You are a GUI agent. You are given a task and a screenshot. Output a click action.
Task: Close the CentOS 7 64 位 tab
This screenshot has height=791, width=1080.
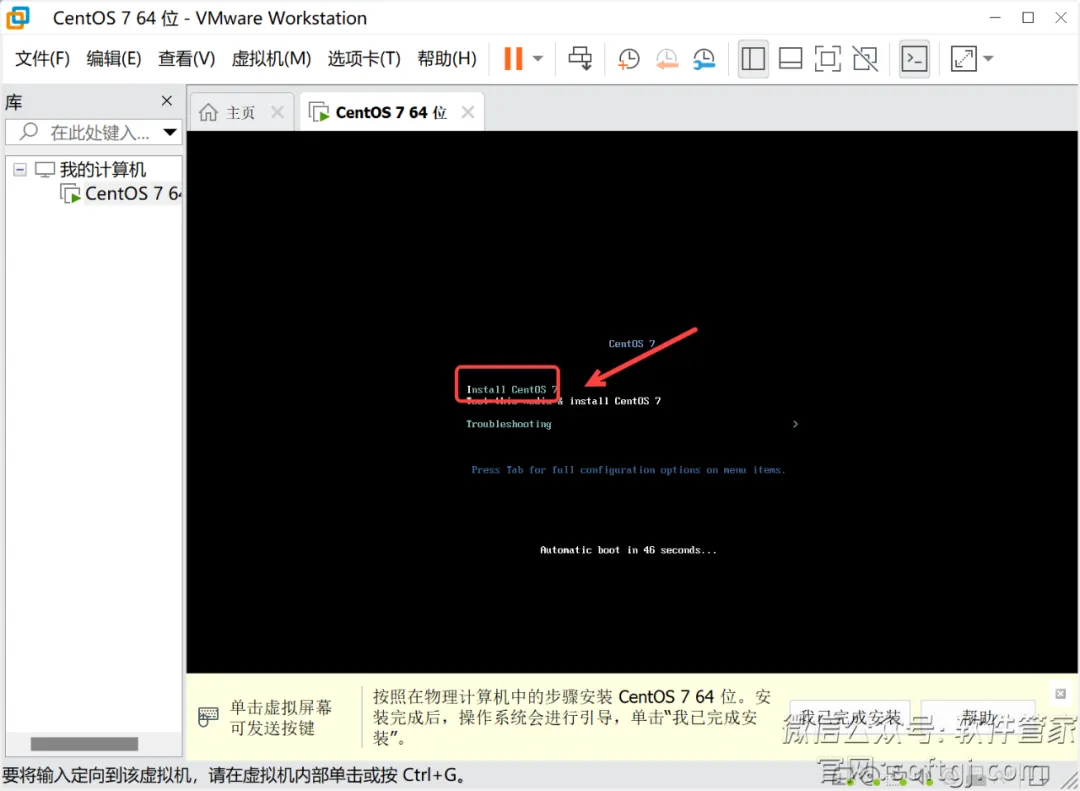[x=468, y=112]
